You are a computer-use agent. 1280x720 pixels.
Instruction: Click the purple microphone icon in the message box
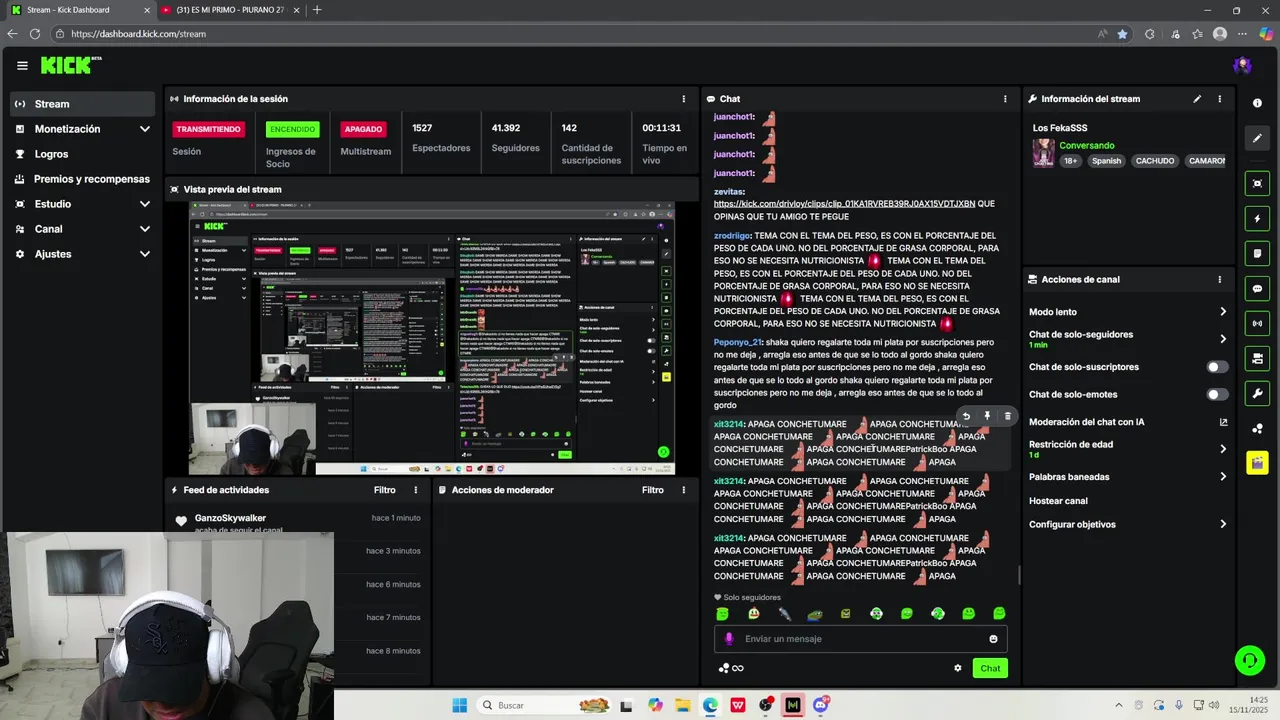[728, 639]
